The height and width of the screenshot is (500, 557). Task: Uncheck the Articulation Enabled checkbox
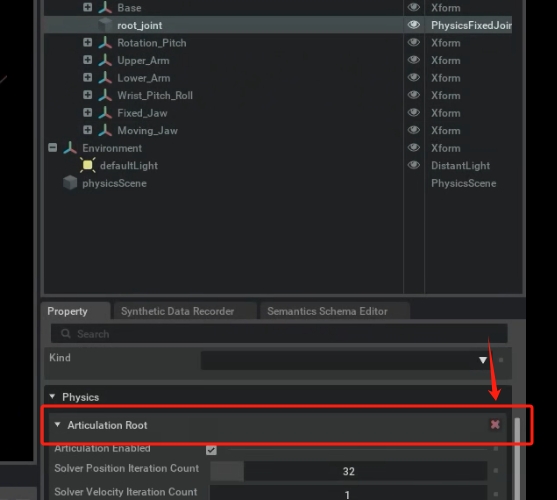click(211, 450)
